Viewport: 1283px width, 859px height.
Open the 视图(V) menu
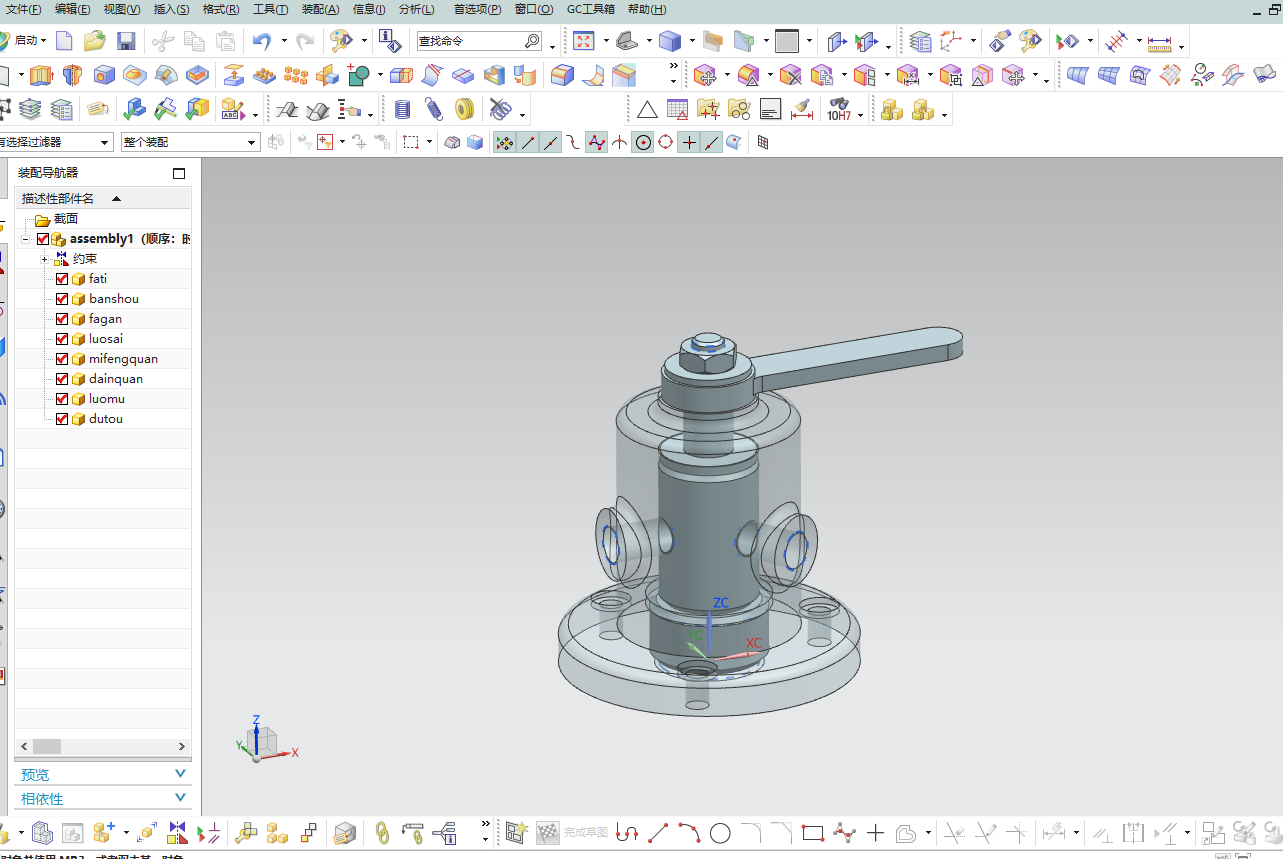point(122,10)
